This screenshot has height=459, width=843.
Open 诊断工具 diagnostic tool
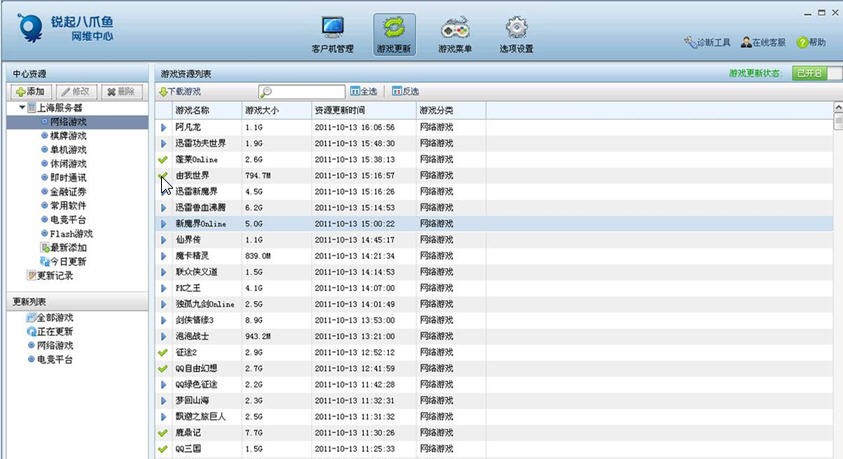(x=707, y=42)
